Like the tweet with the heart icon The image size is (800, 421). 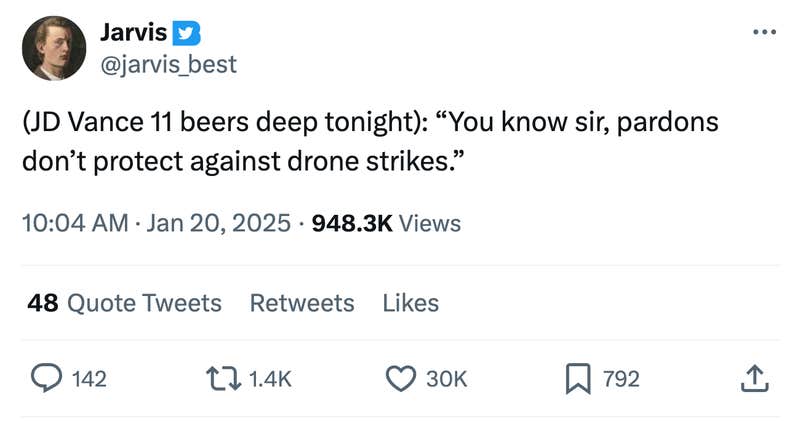coord(400,378)
